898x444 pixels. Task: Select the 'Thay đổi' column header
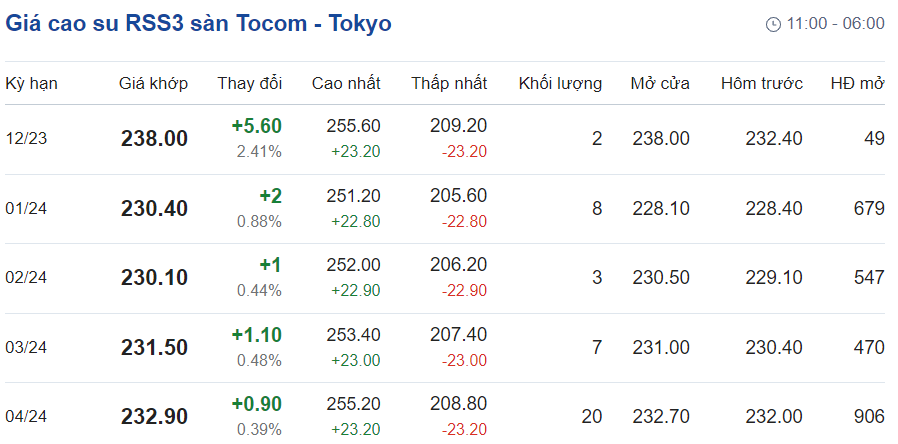click(x=249, y=83)
